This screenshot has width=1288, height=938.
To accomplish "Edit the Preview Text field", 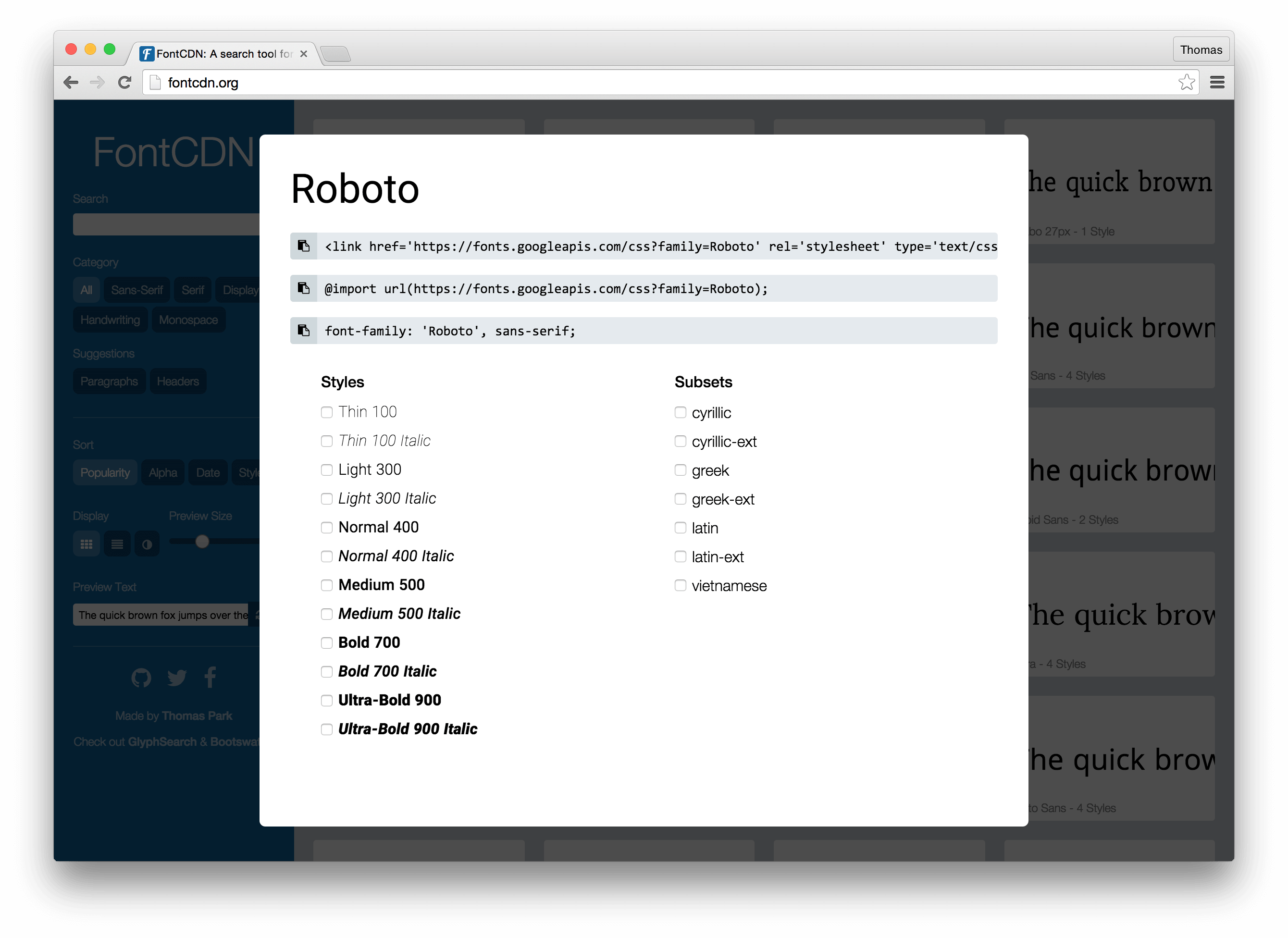I will coord(161,615).
